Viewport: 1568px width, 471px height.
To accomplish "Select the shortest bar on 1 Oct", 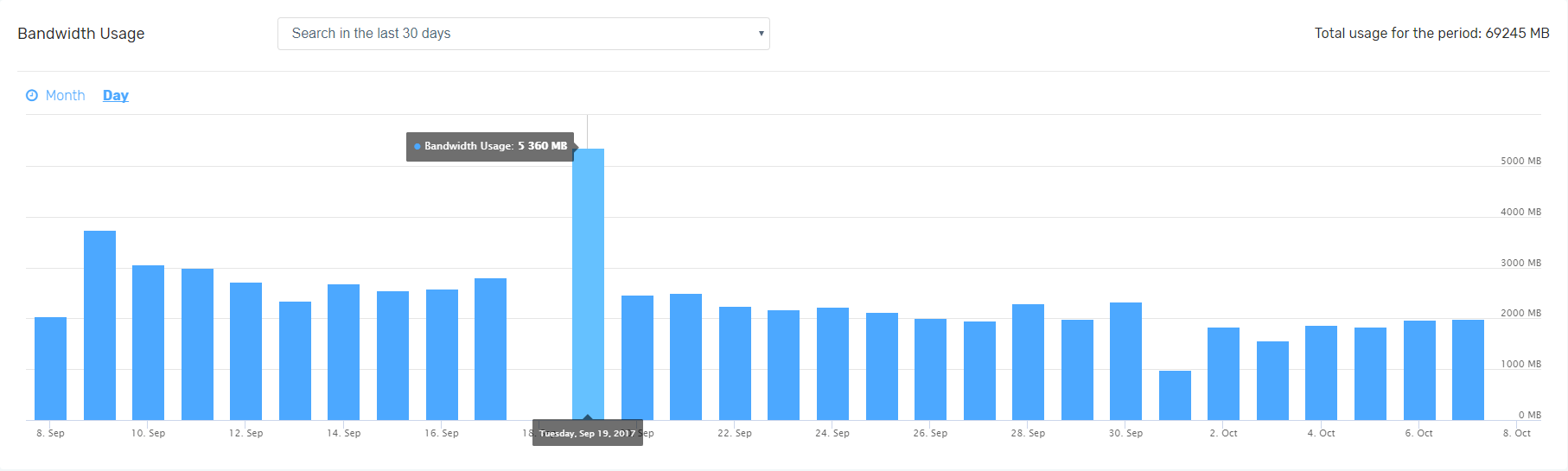I will [1175, 396].
